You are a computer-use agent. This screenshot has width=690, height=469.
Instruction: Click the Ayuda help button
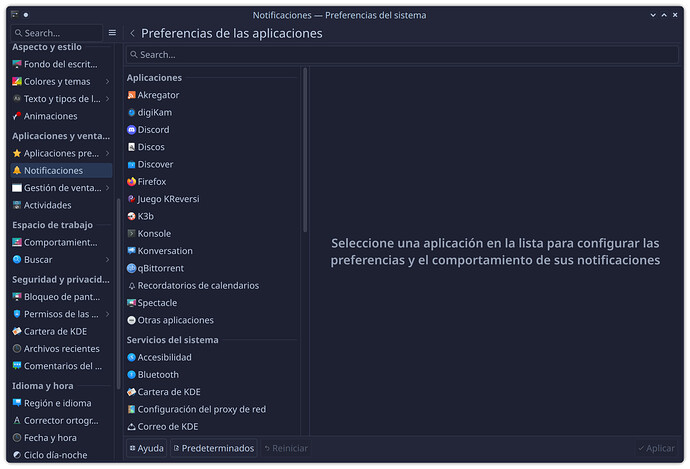pyautogui.click(x=145, y=449)
